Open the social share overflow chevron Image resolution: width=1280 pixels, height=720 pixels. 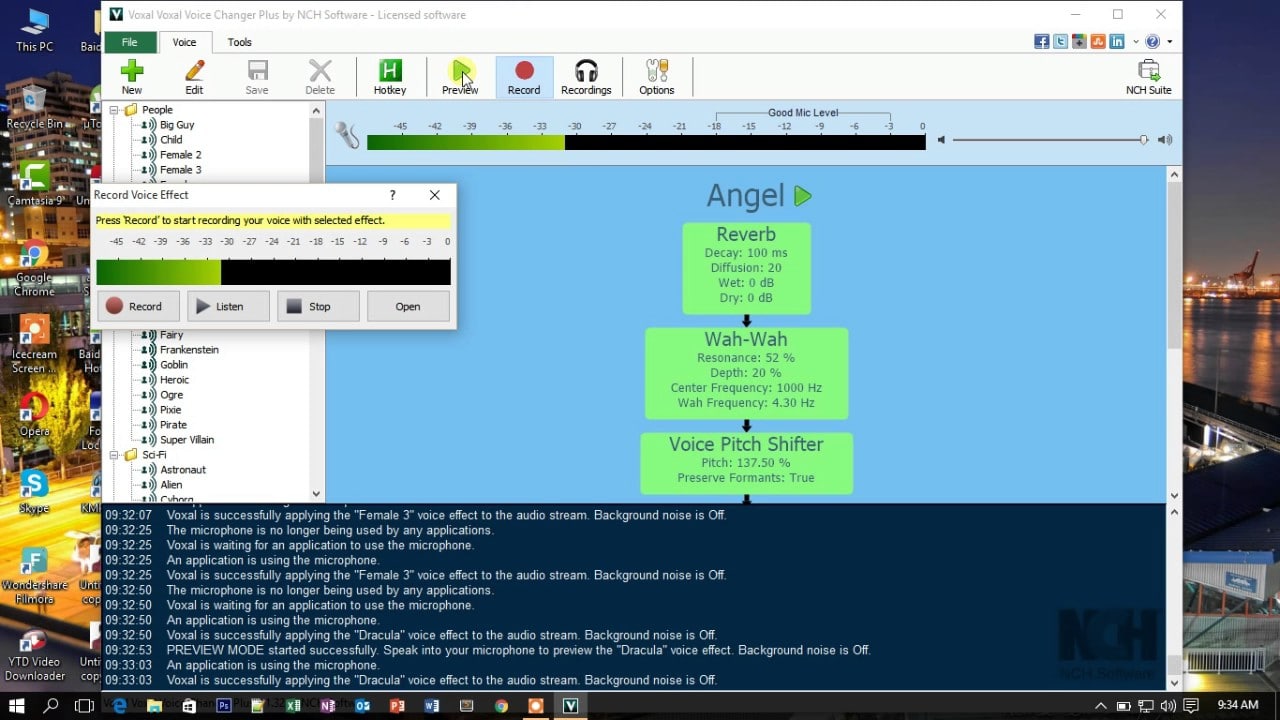pyautogui.click(x=1136, y=42)
